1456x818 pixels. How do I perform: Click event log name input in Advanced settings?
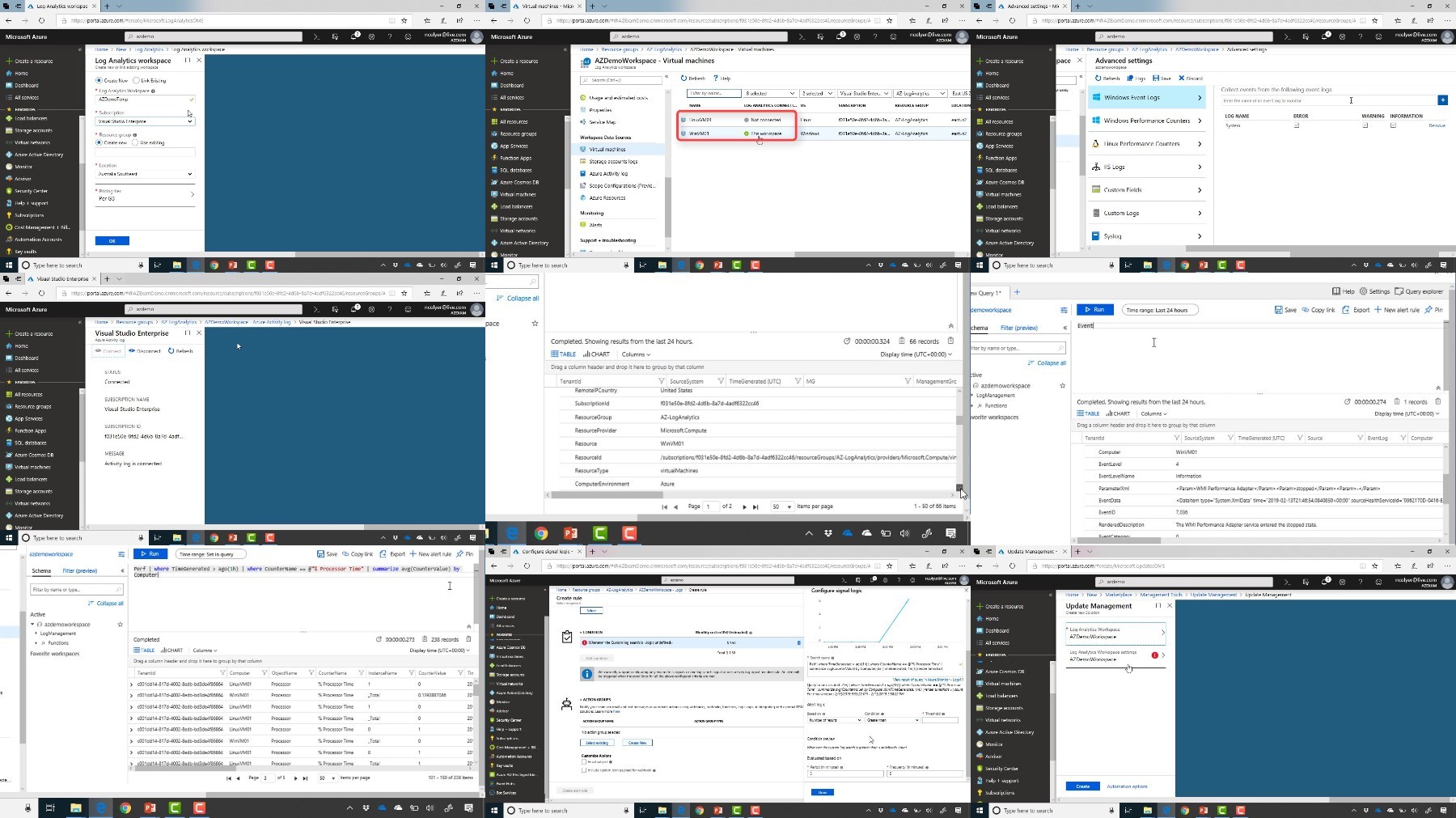pyautogui.click(x=1328, y=100)
